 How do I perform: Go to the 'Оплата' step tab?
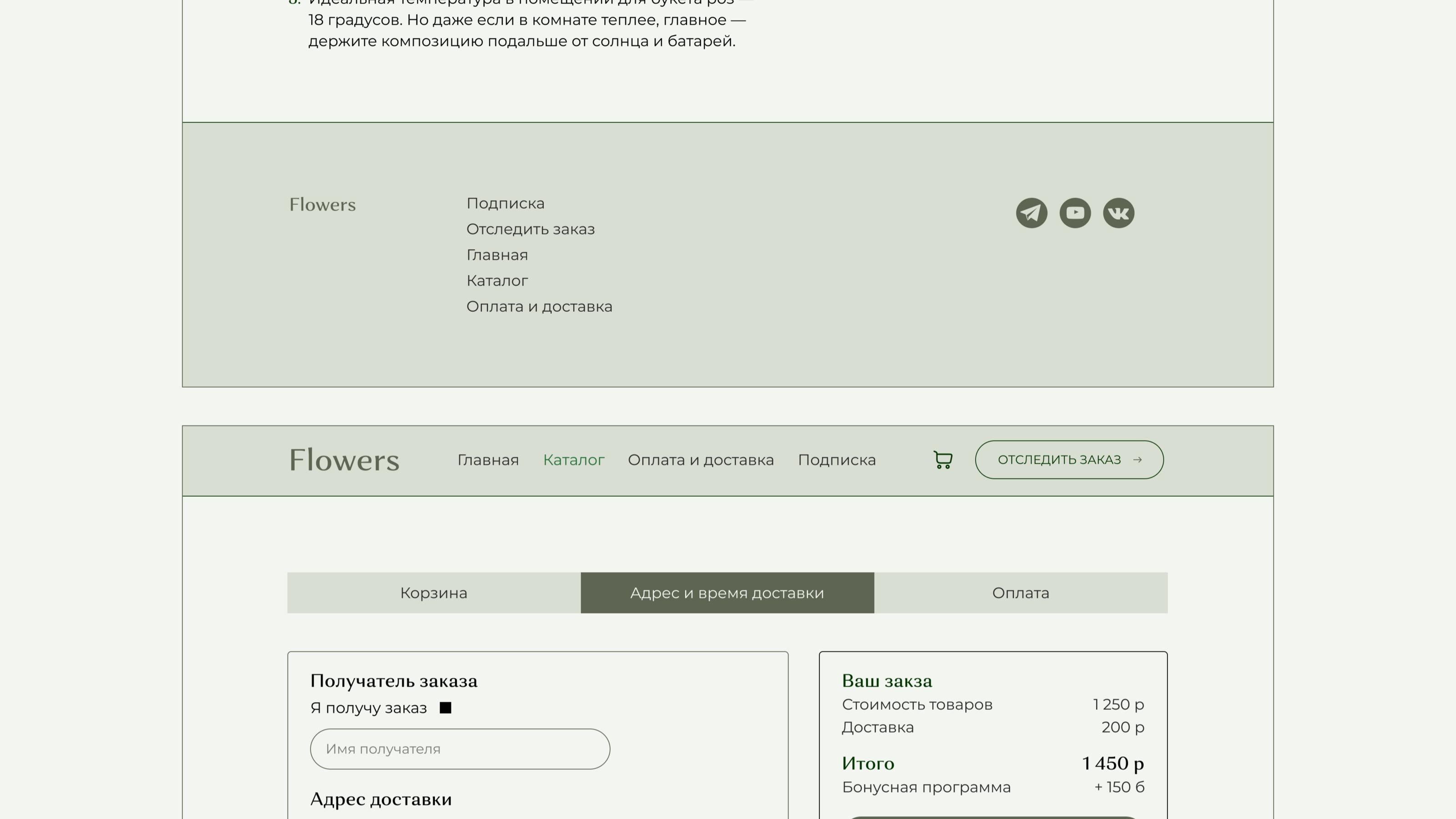pyautogui.click(x=1020, y=593)
